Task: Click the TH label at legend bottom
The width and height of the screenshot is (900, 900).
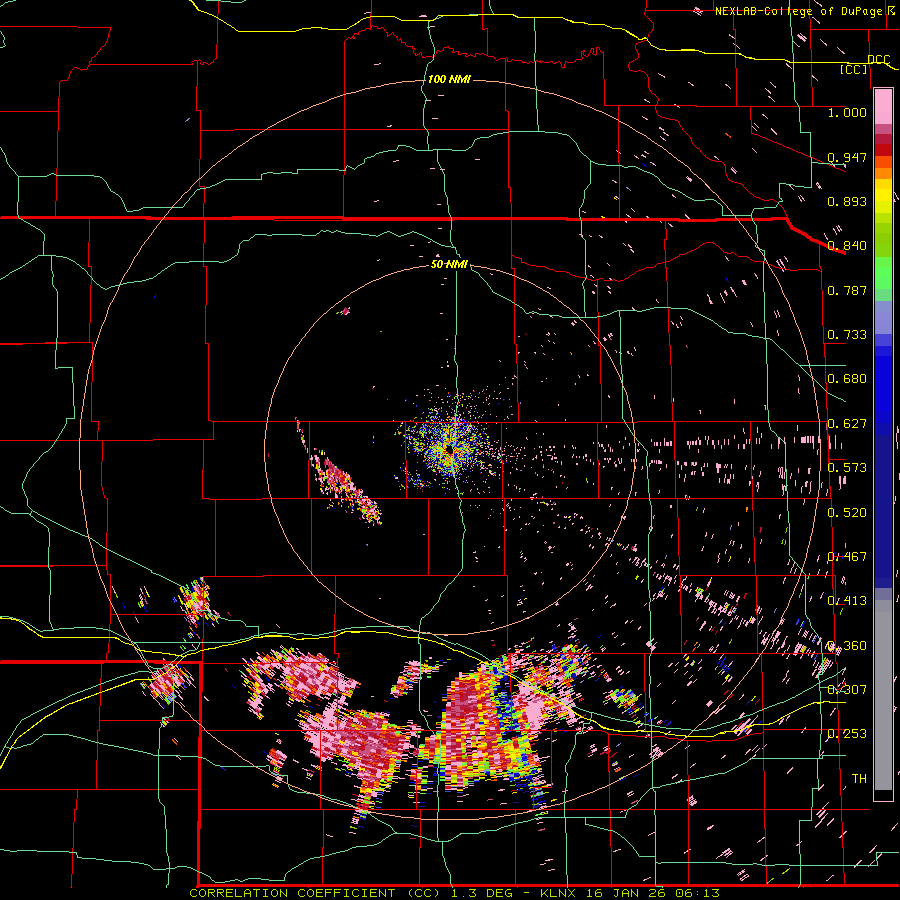Action: (859, 779)
